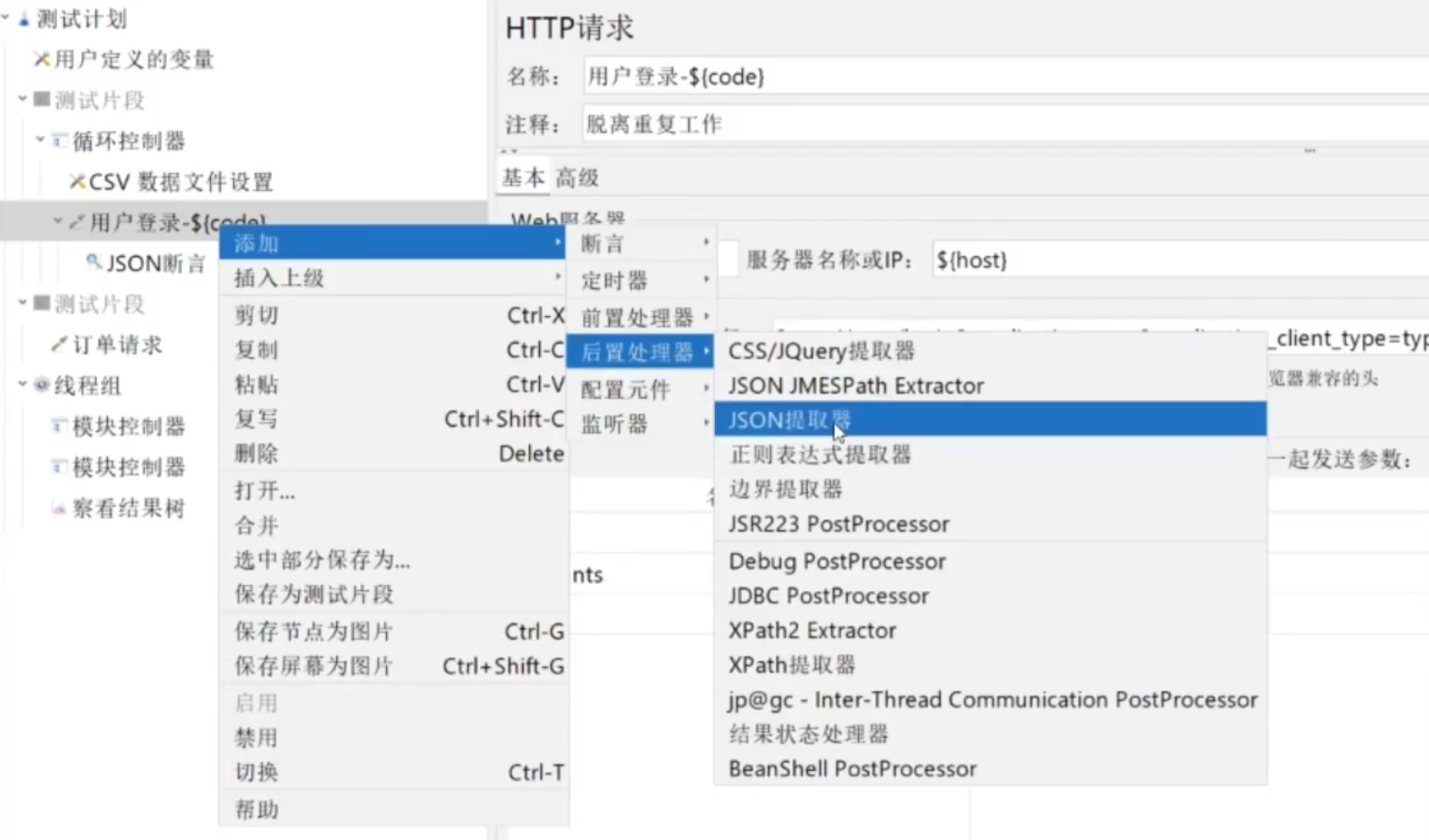This screenshot has width=1429, height=840.
Task: Click the 察看结果树 listener icon
Action: click(60, 508)
